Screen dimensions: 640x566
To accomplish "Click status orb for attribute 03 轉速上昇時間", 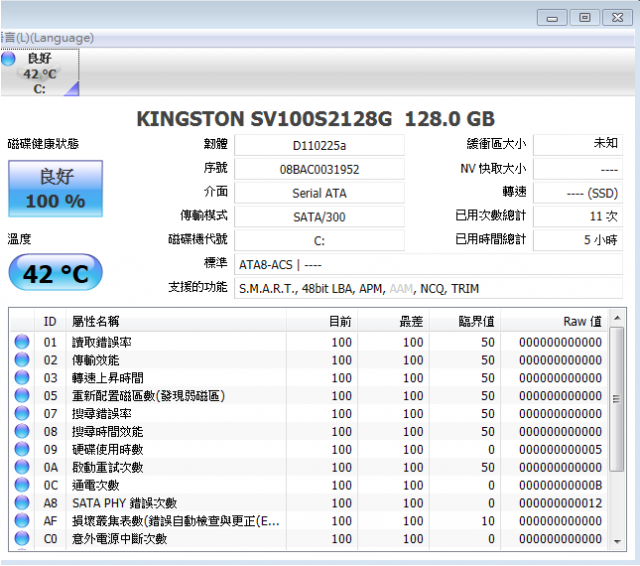I will tap(22, 377).
